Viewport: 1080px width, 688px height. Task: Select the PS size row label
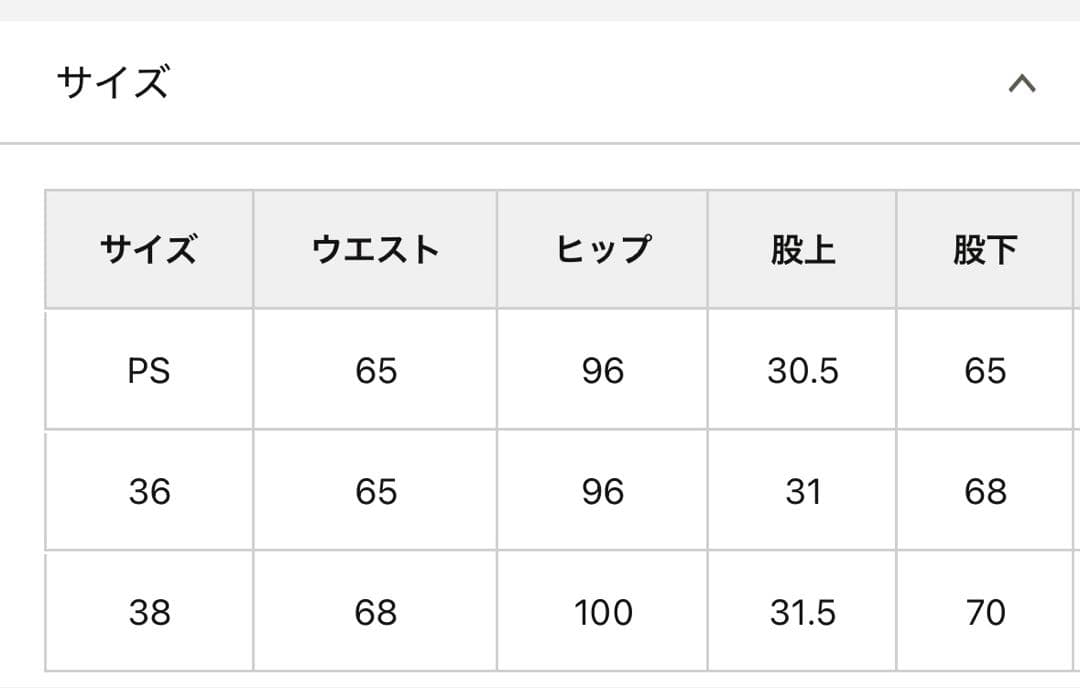pyautogui.click(x=148, y=371)
